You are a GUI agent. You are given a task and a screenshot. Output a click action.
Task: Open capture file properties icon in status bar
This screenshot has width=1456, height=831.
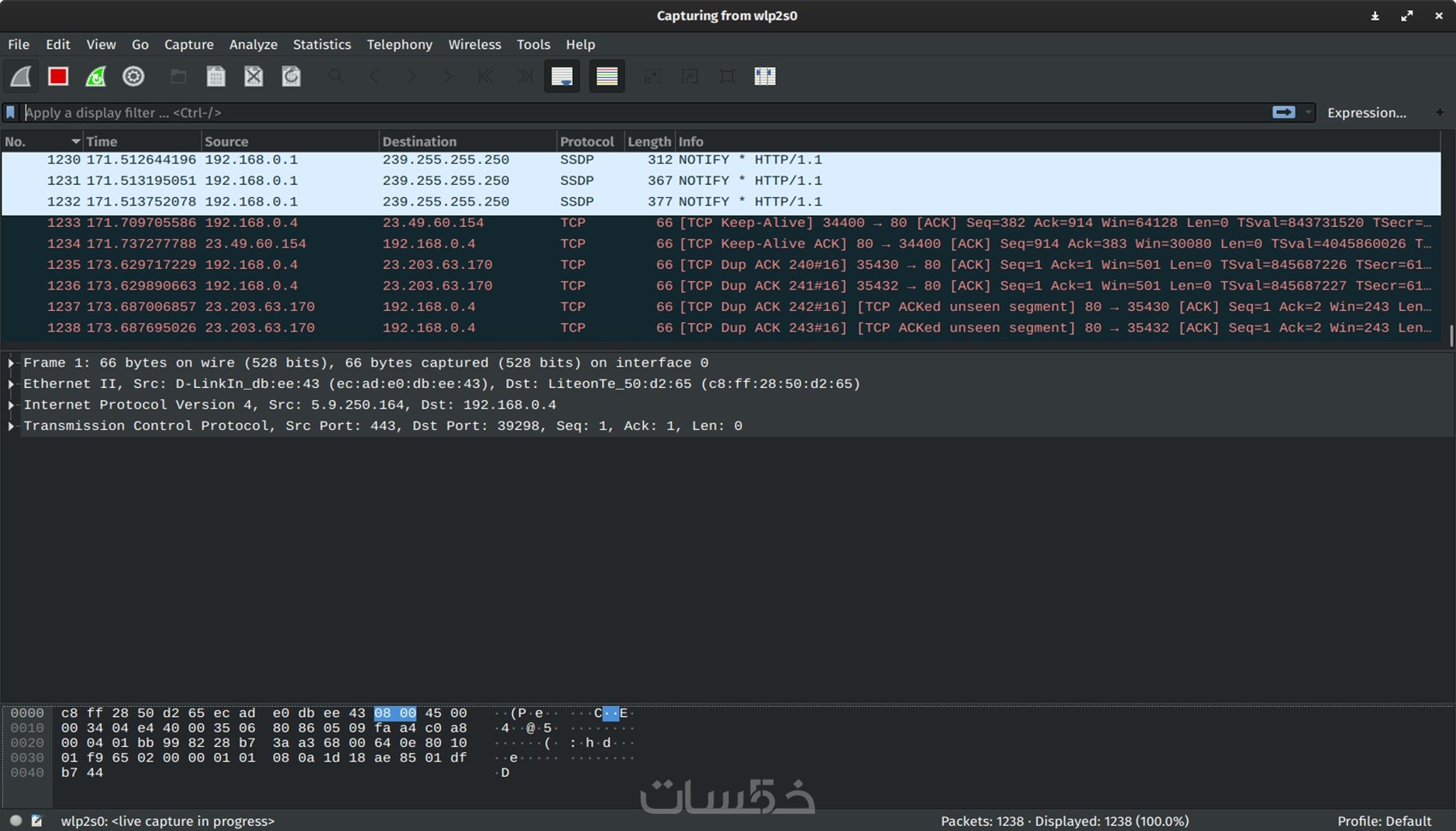[37, 821]
